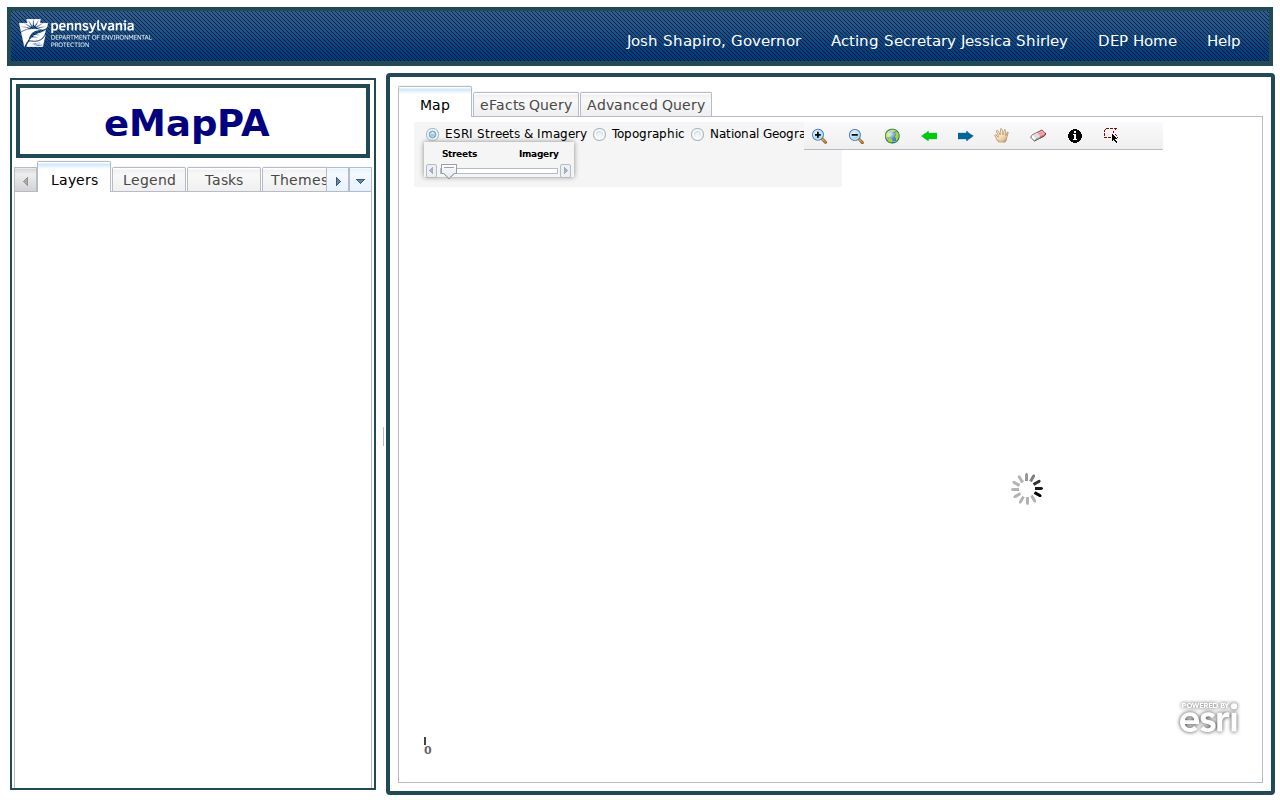
Task: Select the Zoom In magnifier tool
Action: click(819, 136)
